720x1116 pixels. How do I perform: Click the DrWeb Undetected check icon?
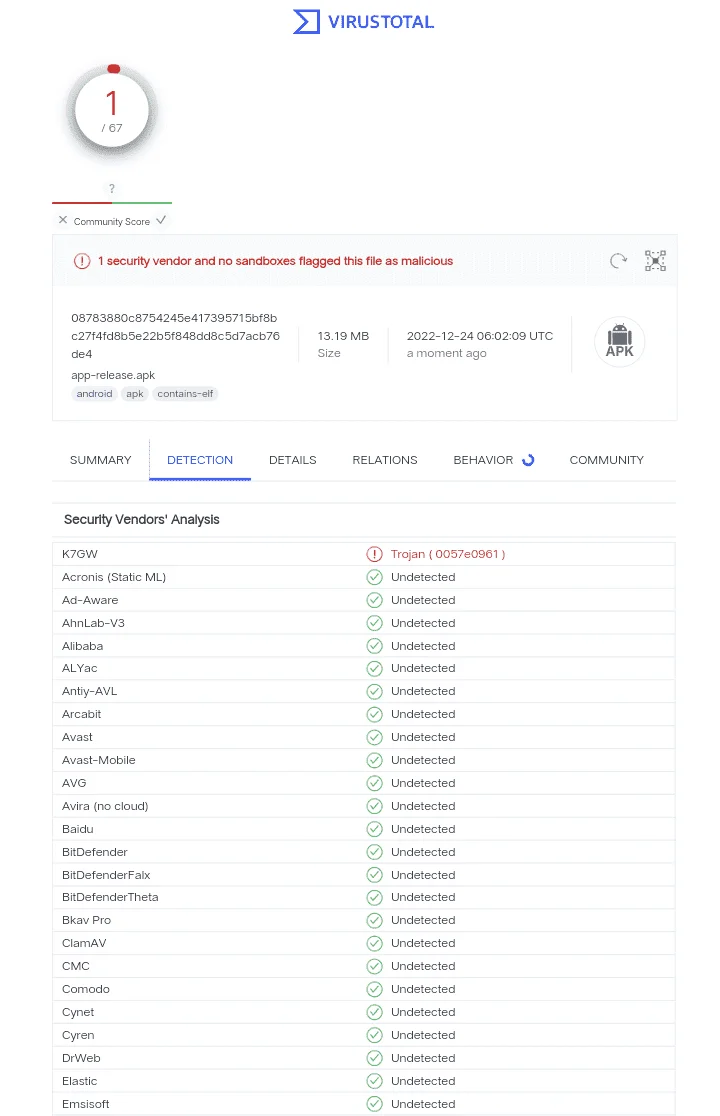[374, 1058]
